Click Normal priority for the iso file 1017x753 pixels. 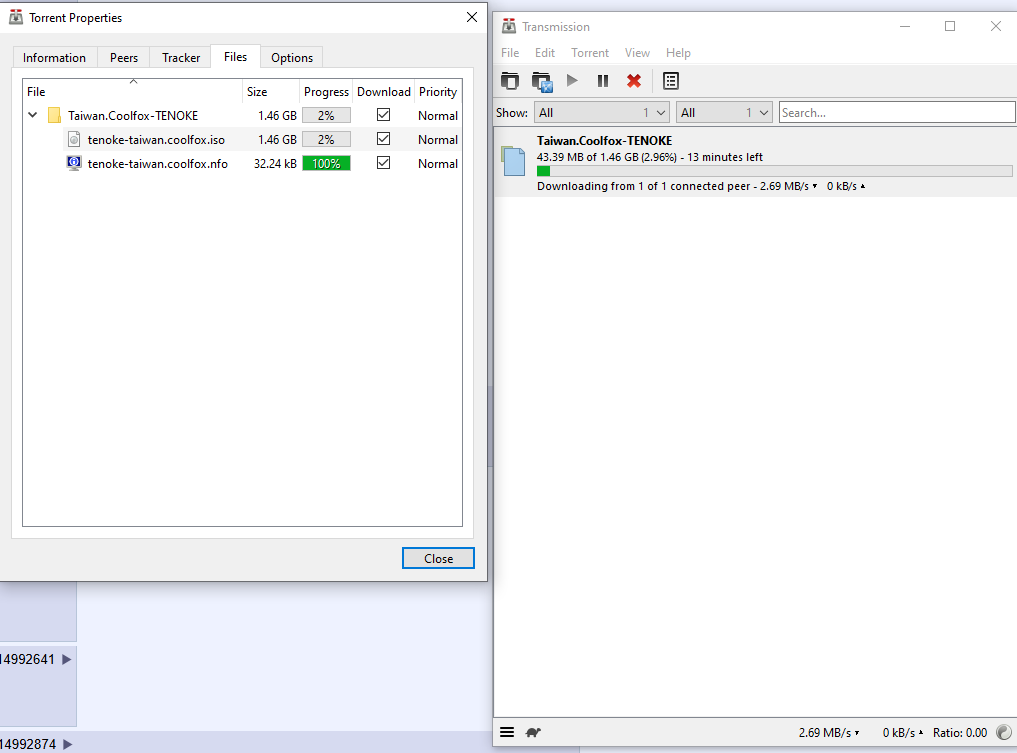tap(438, 139)
